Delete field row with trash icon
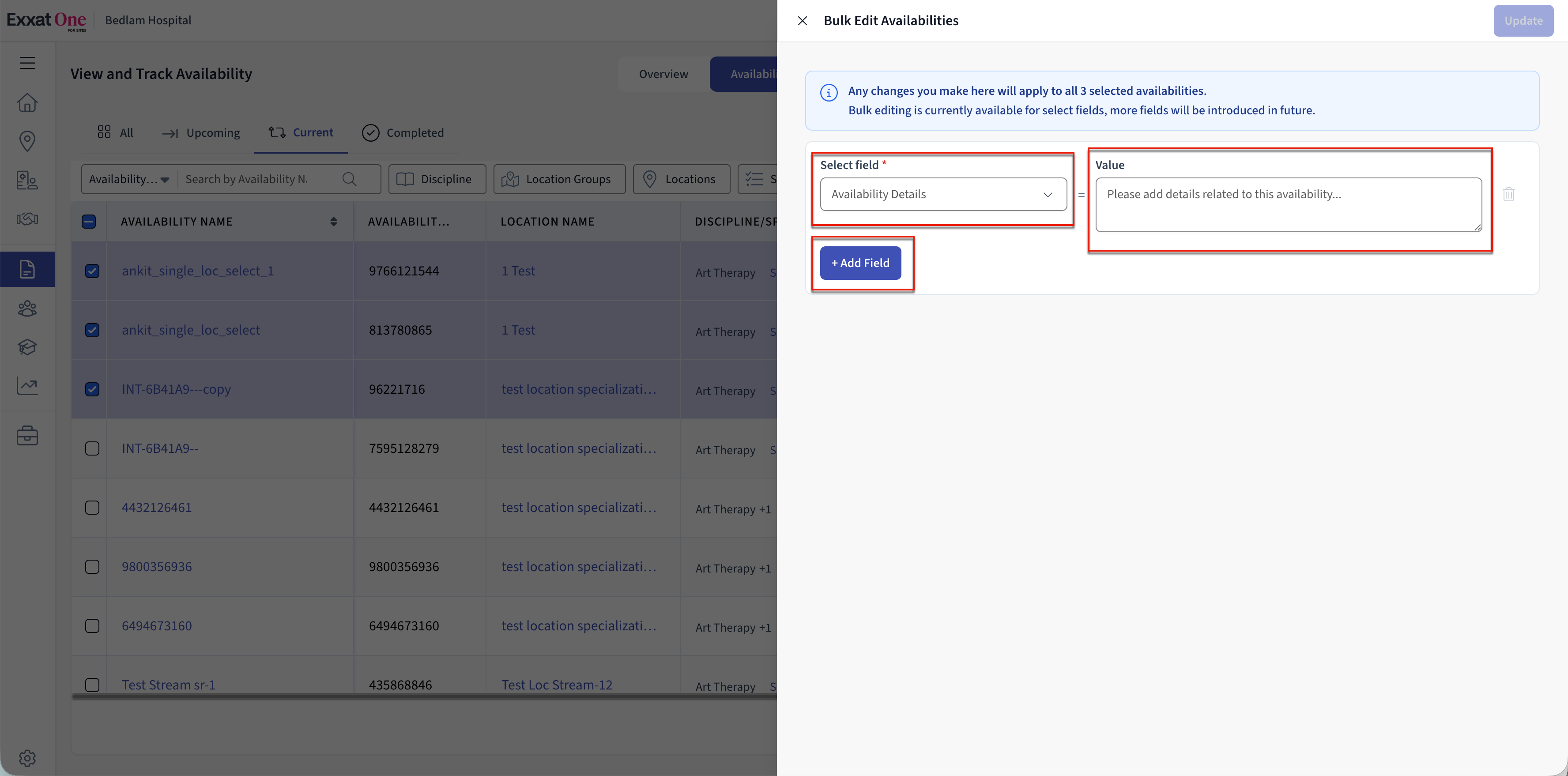Viewport: 1568px width, 776px height. [1508, 194]
